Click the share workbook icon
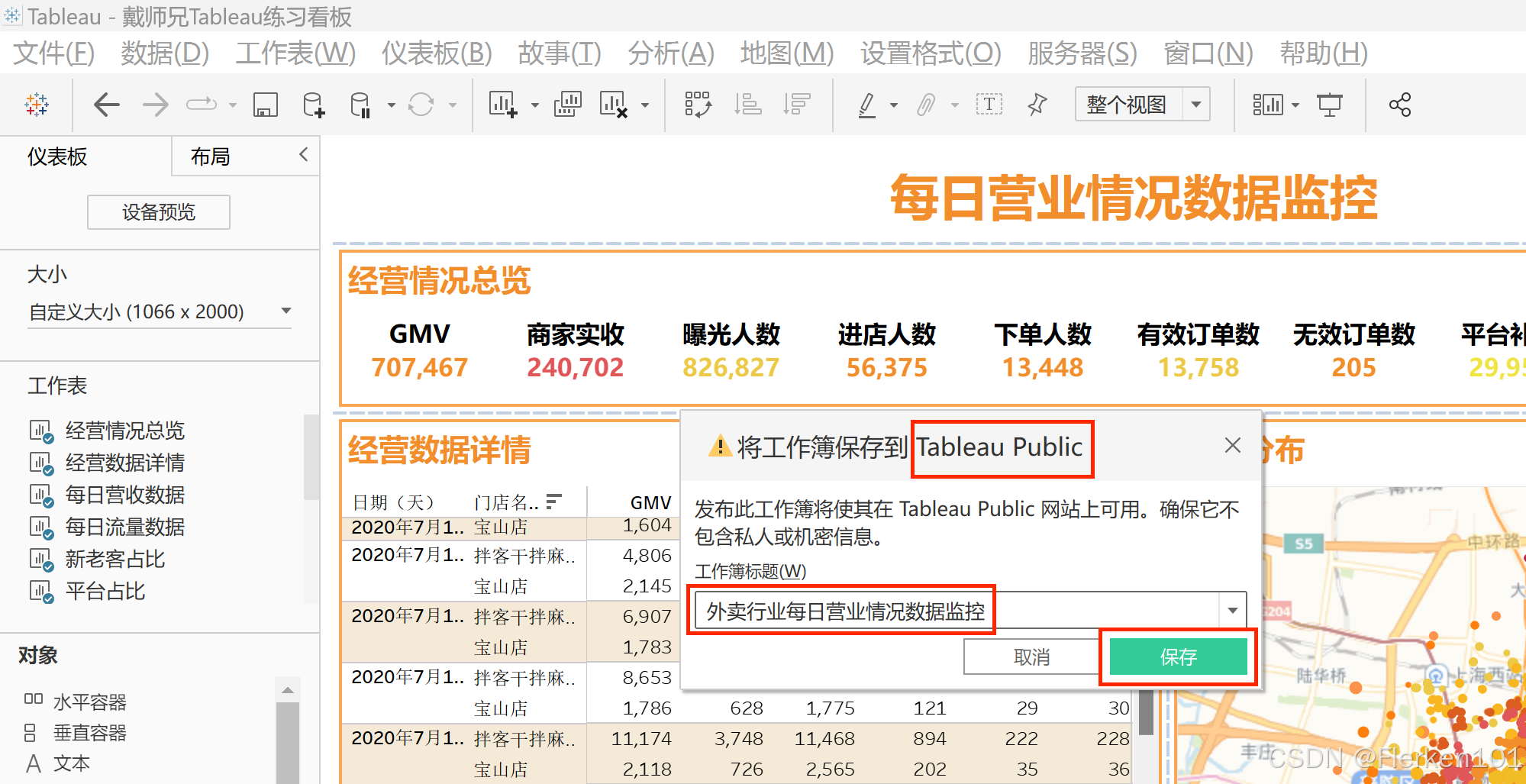Screen dimensions: 1526x784 [x=1400, y=105]
